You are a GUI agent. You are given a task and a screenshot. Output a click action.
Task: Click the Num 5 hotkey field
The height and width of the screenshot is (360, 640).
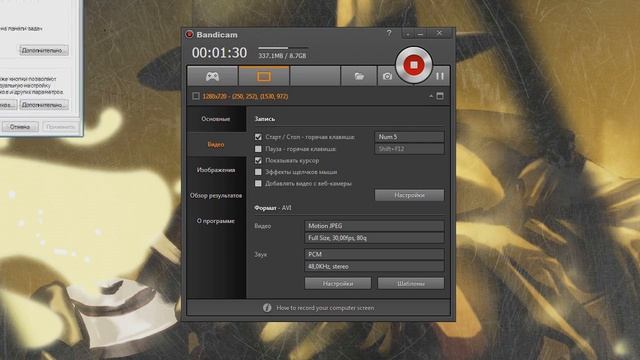pyautogui.click(x=409, y=137)
